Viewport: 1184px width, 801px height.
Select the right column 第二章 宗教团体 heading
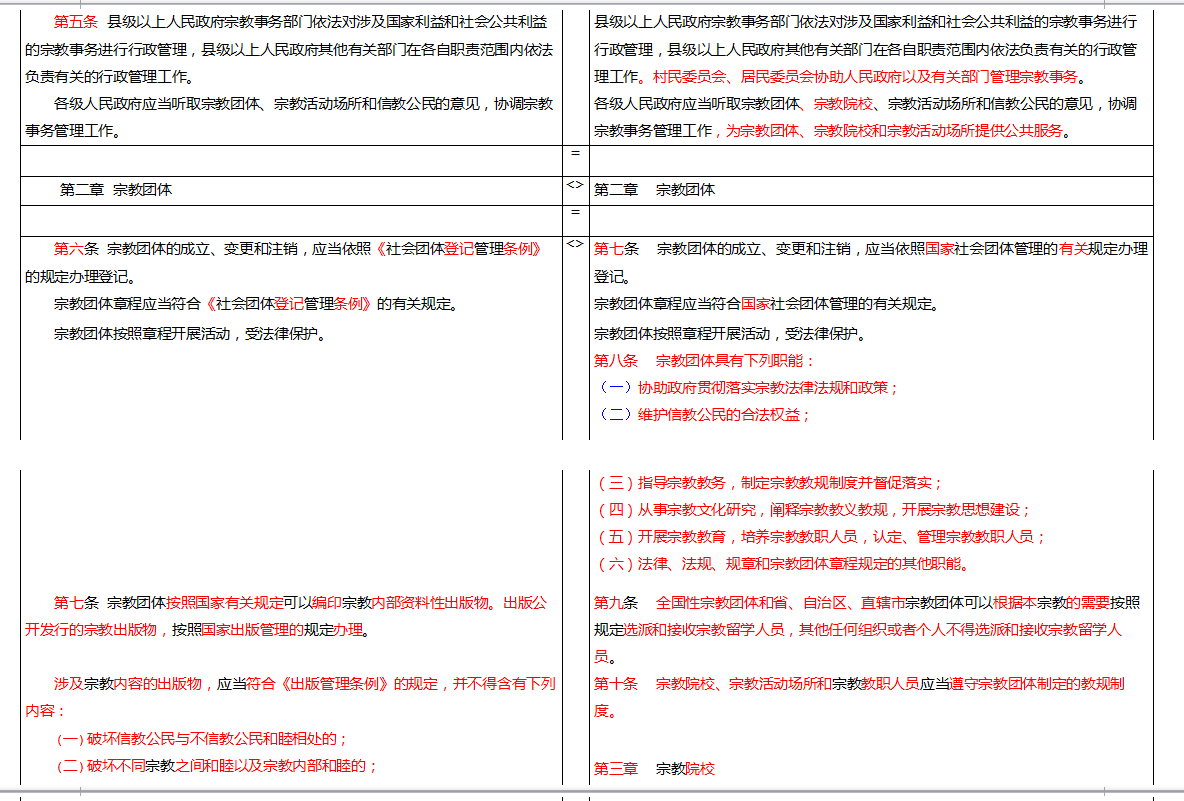click(x=655, y=189)
